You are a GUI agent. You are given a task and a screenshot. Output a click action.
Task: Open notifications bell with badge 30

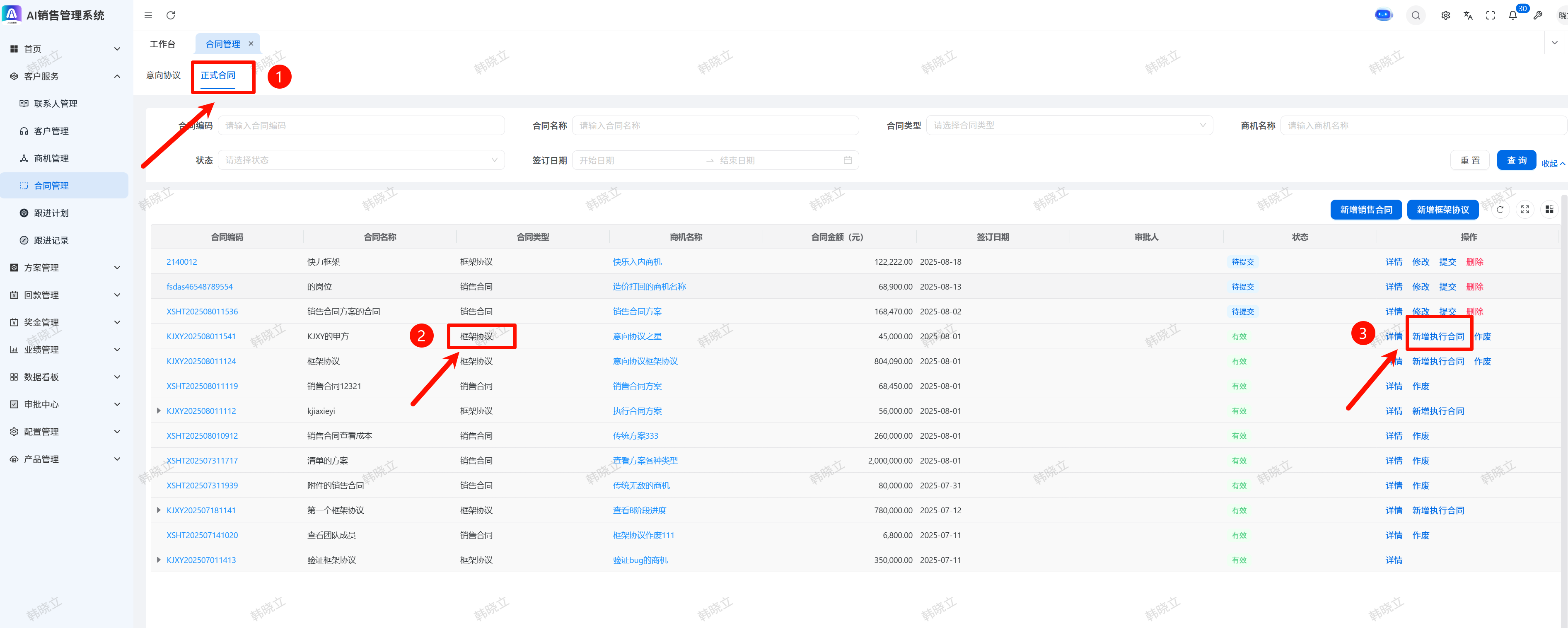point(1512,16)
